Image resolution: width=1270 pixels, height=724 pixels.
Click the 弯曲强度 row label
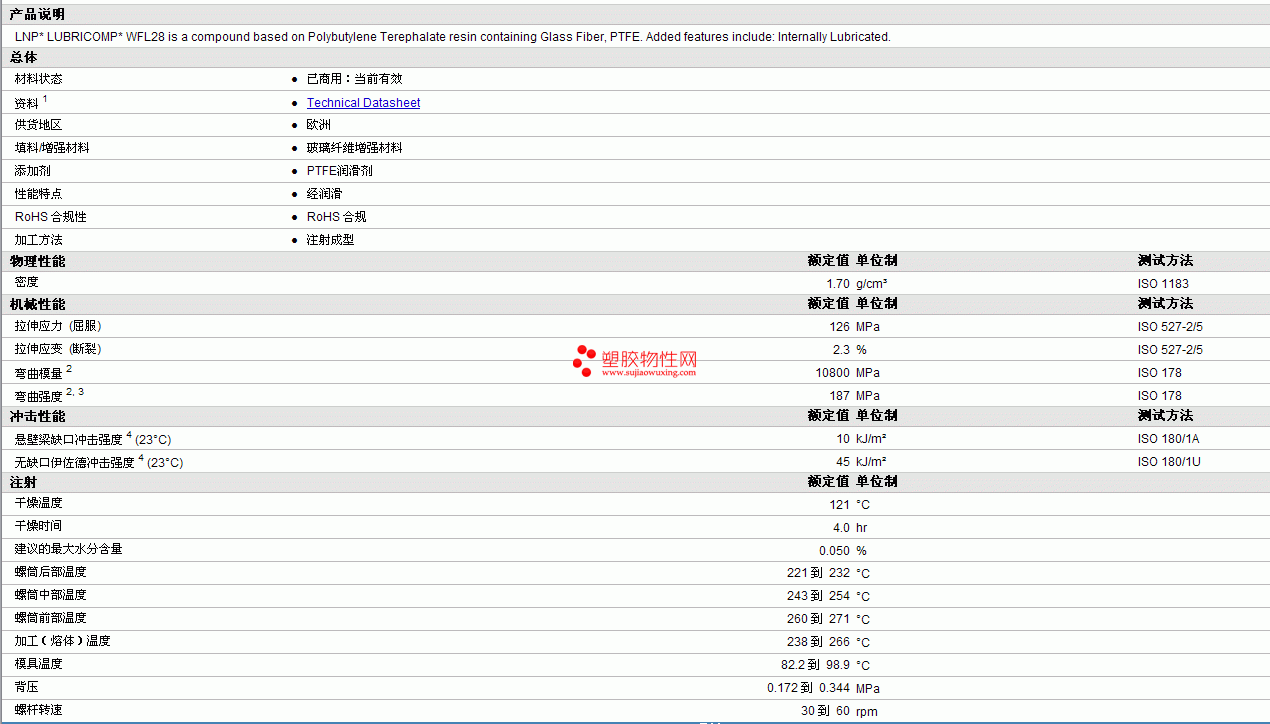coord(38,396)
